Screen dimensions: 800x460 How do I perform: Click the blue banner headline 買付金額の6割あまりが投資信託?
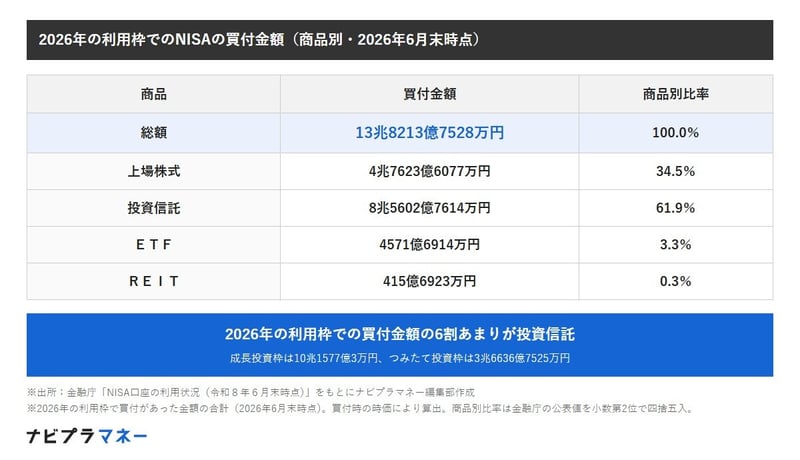coord(399,334)
